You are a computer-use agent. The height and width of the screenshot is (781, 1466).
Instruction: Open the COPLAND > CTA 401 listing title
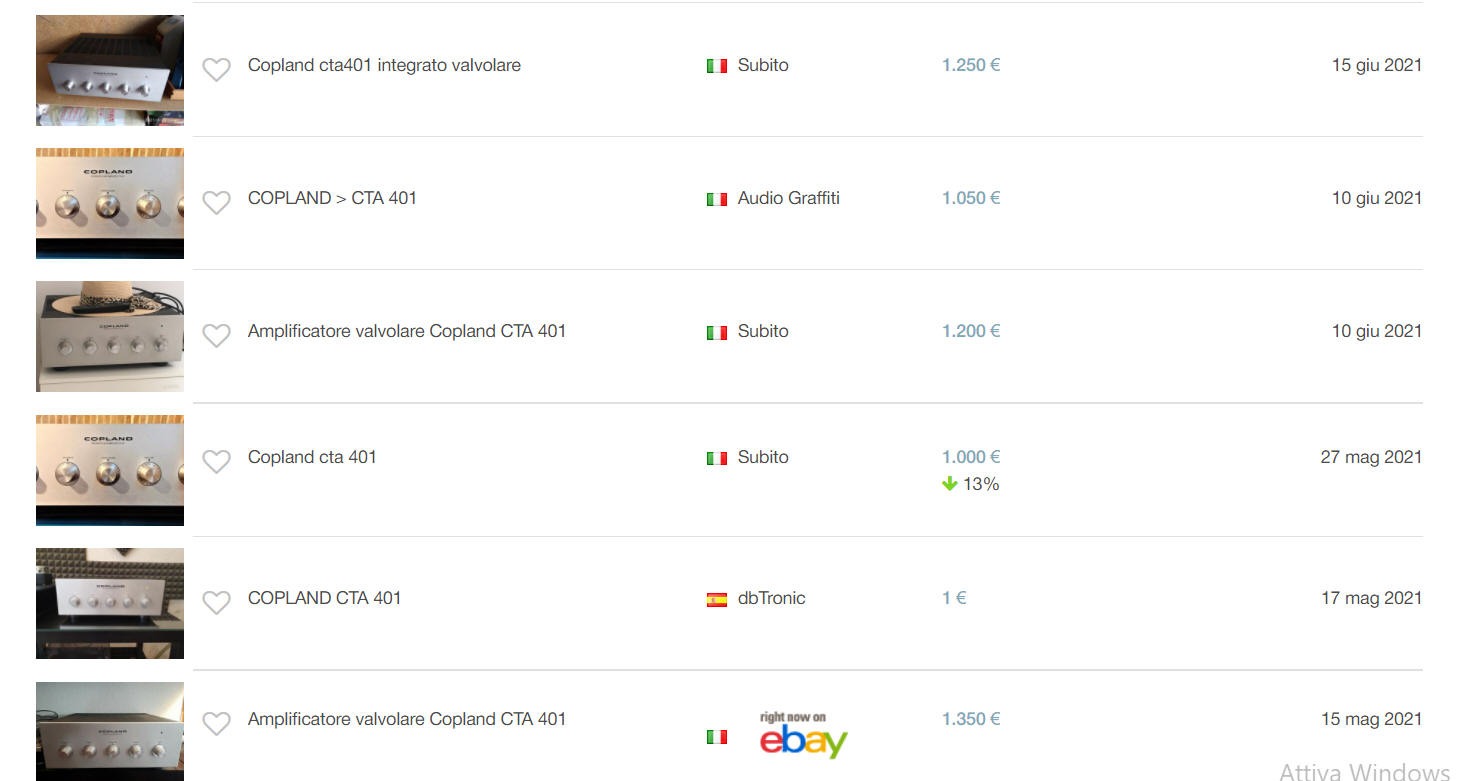click(x=332, y=198)
